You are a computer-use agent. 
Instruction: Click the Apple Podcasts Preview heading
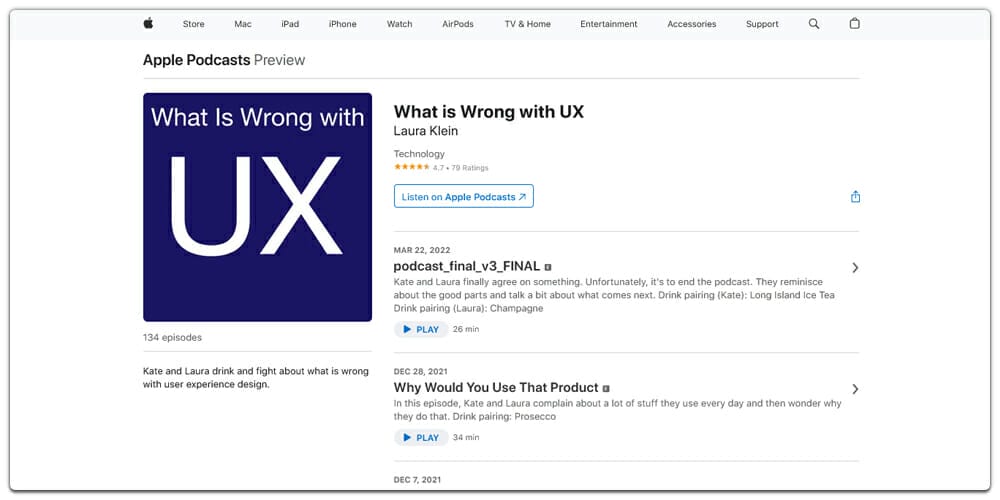pos(224,60)
